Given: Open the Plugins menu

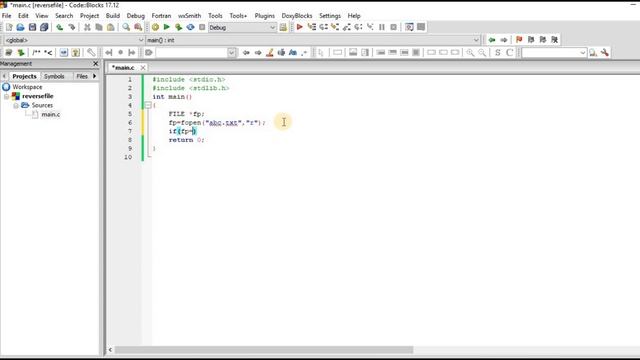Looking at the screenshot, I should click(264, 16).
